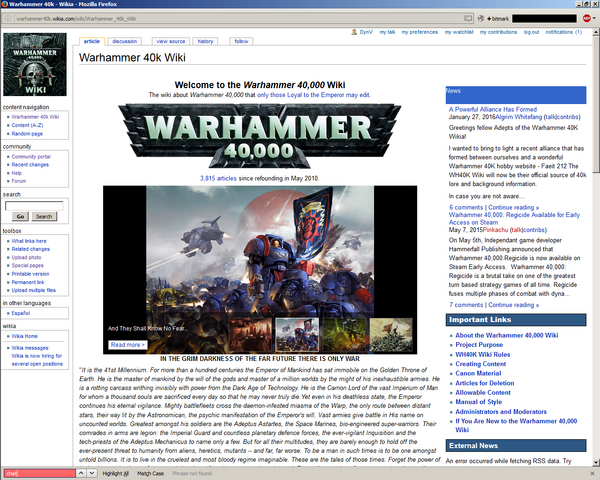The width and height of the screenshot is (600, 480).
Task: Switch to the discussion tab
Action: pos(125,41)
